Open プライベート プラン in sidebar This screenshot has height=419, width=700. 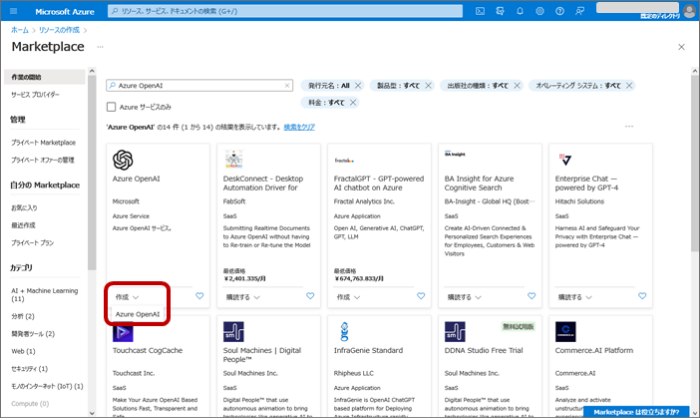(x=32, y=242)
